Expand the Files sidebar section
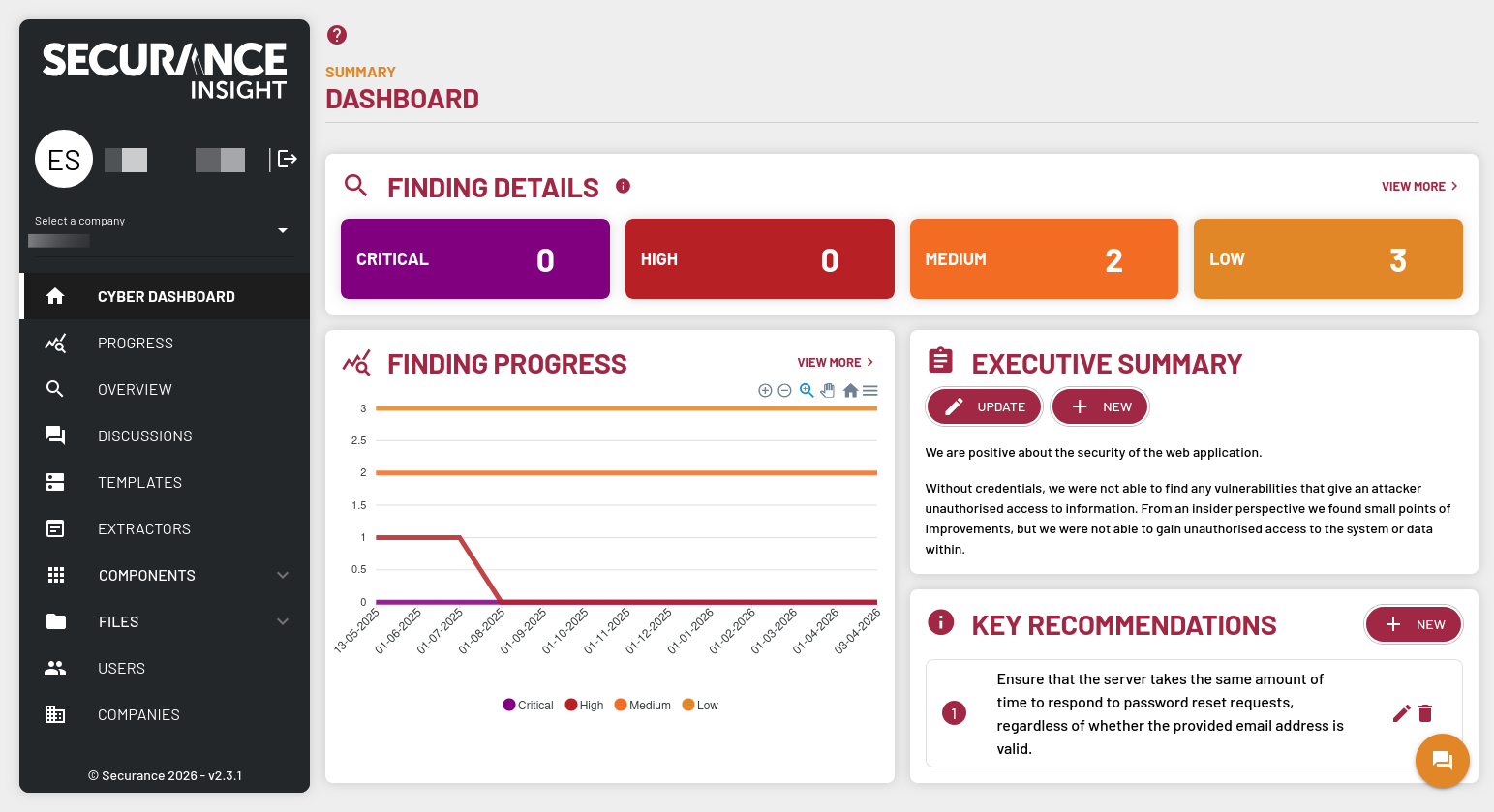The height and width of the screenshot is (812, 1494). click(283, 622)
